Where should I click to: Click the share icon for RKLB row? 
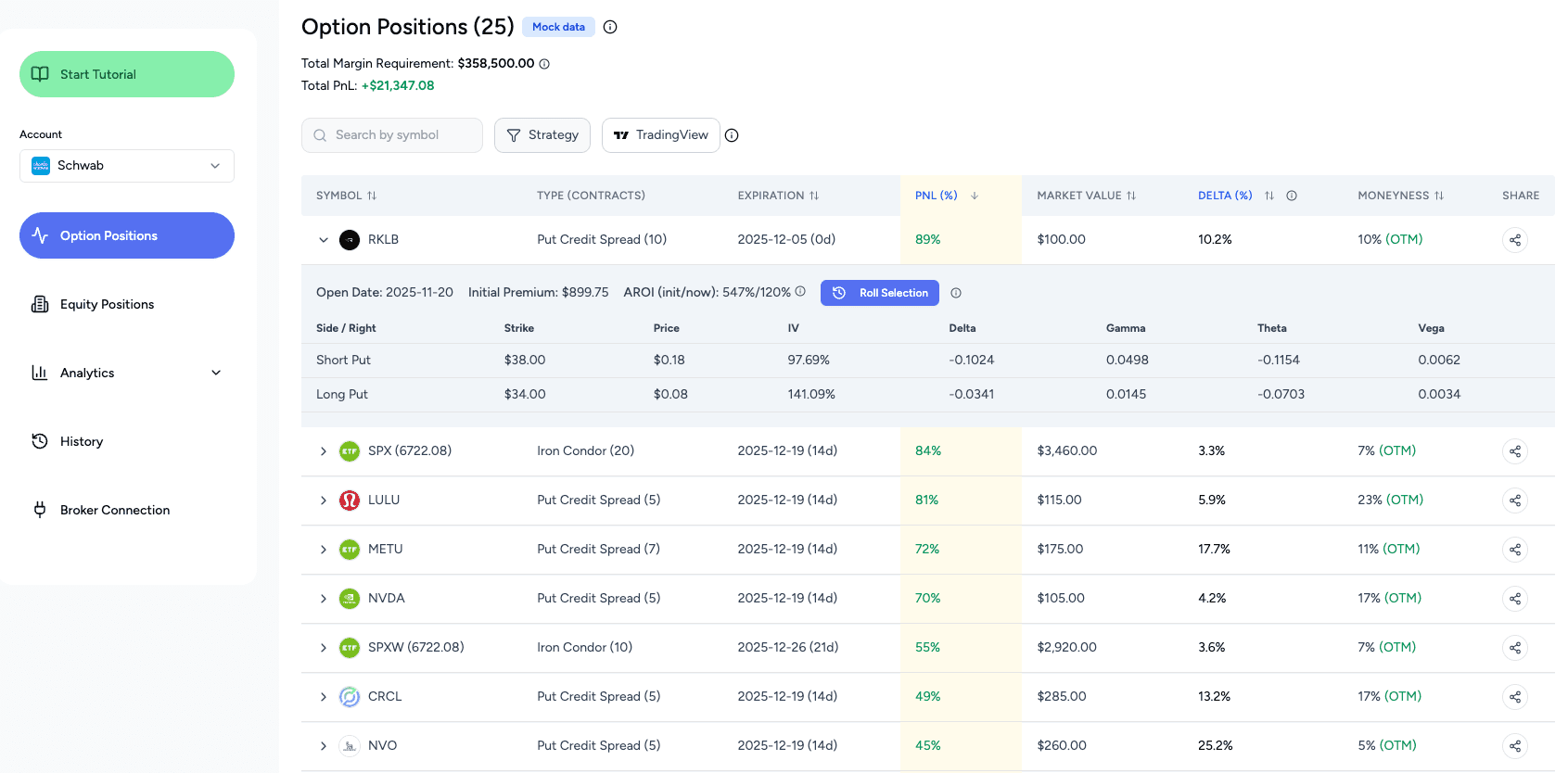point(1514,240)
